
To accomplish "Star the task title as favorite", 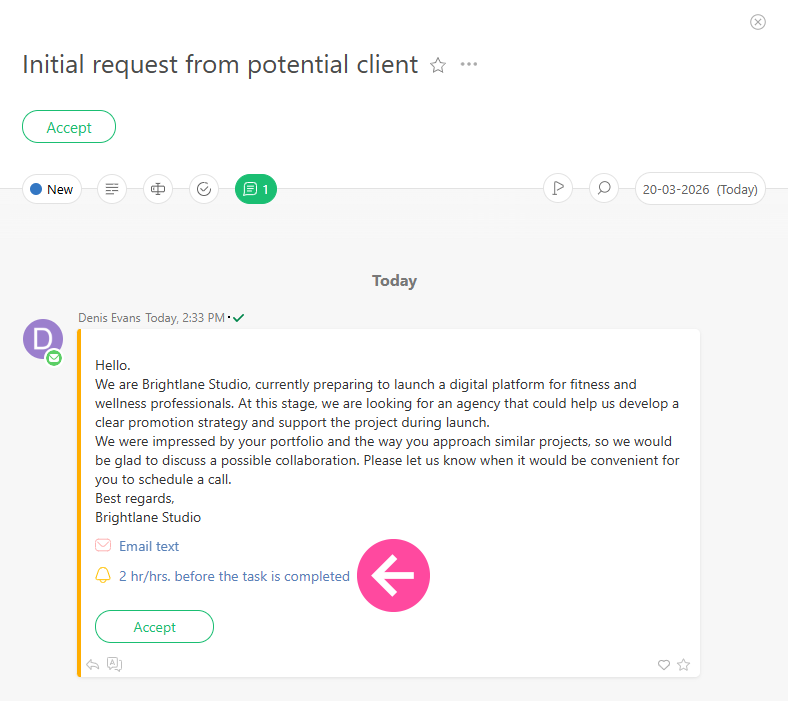I will pyautogui.click(x=437, y=65).
